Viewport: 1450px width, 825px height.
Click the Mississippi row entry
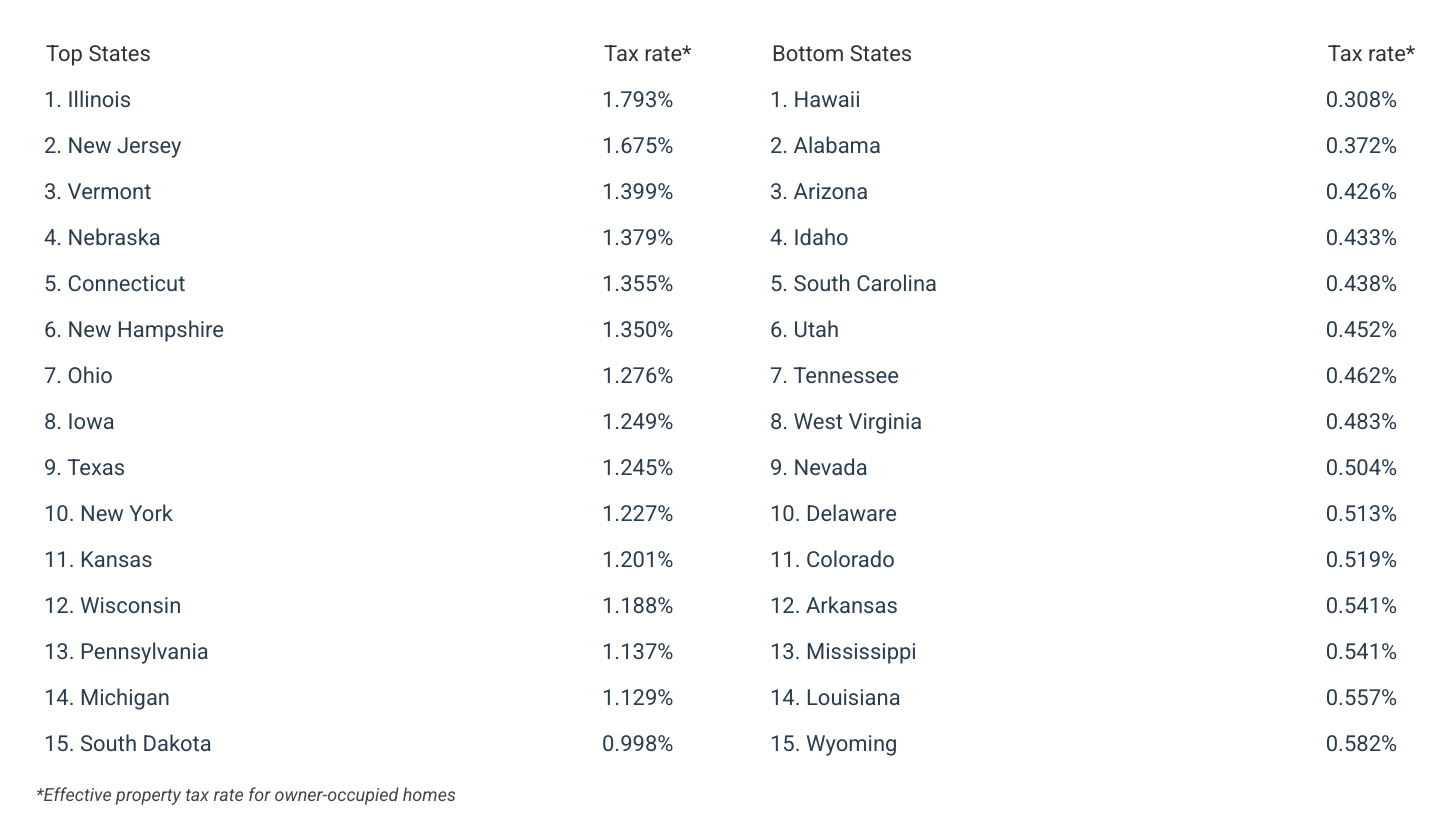point(843,652)
